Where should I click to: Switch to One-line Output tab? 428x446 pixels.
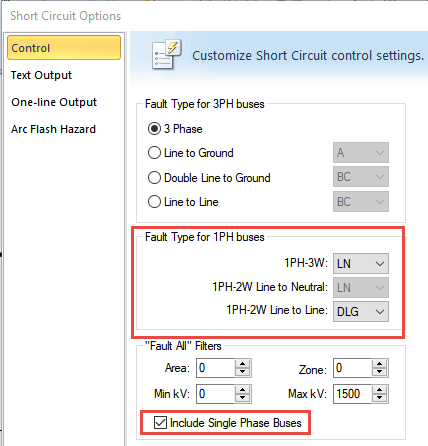[54, 102]
